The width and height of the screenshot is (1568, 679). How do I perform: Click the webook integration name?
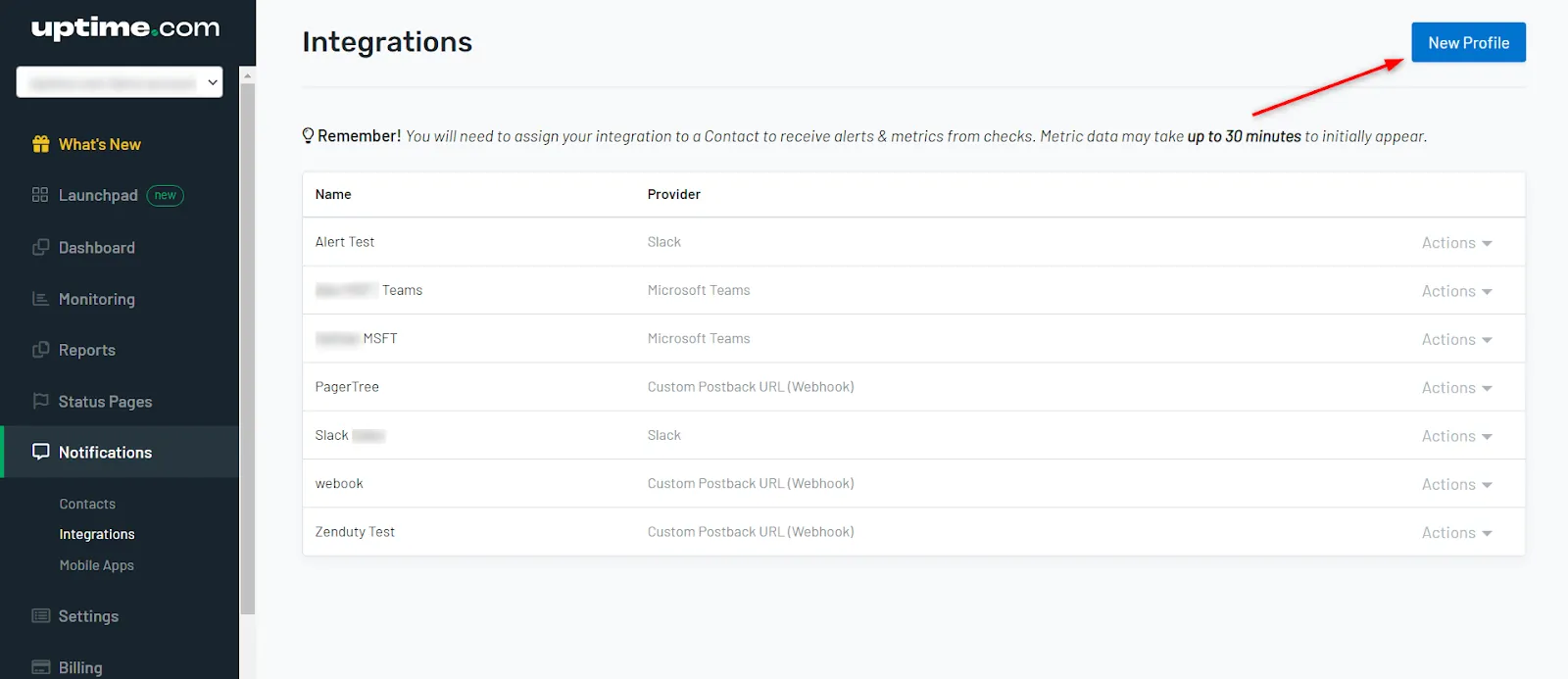tap(339, 484)
